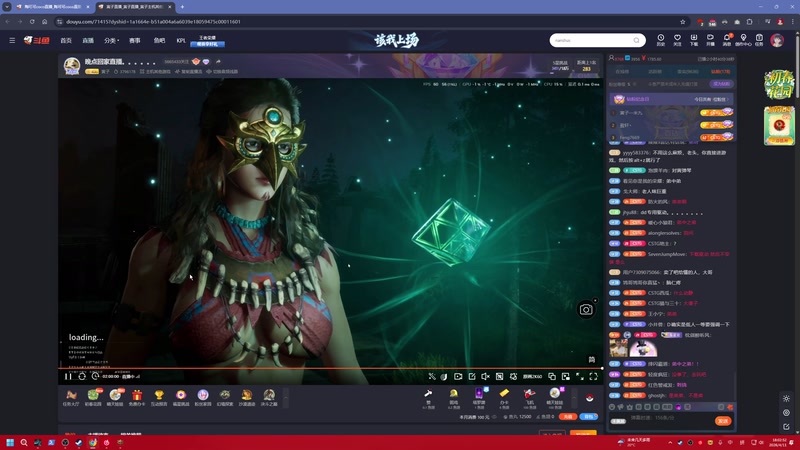Open 福星挑战 activity icon
This screenshot has width=800, height=450.
tap(181, 397)
